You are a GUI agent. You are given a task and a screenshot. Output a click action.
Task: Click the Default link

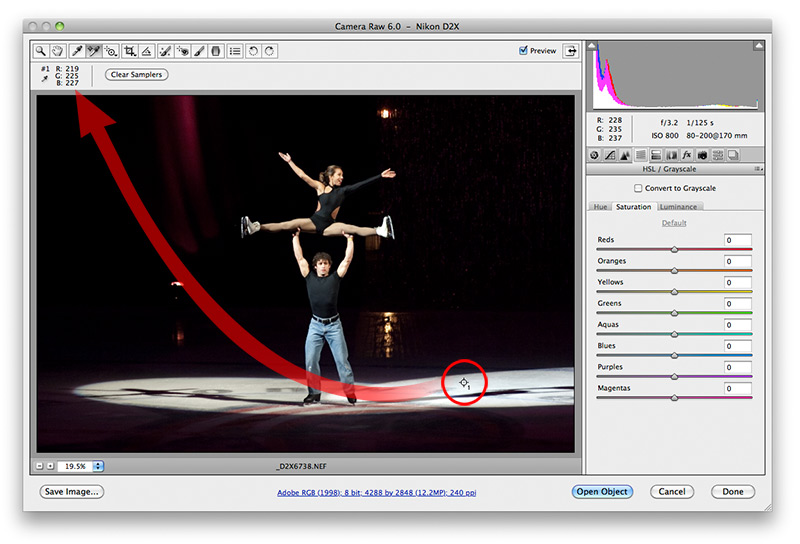pos(674,223)
